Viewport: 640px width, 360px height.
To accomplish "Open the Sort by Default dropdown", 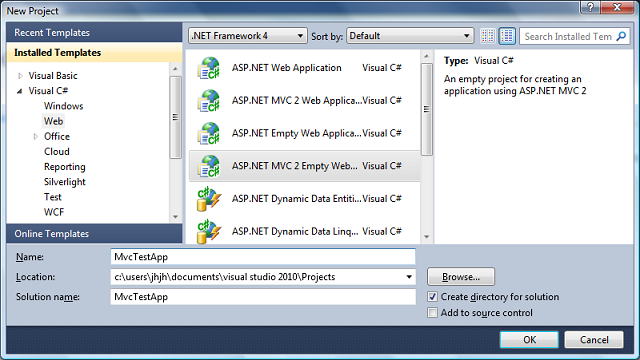I will [410, 36].
